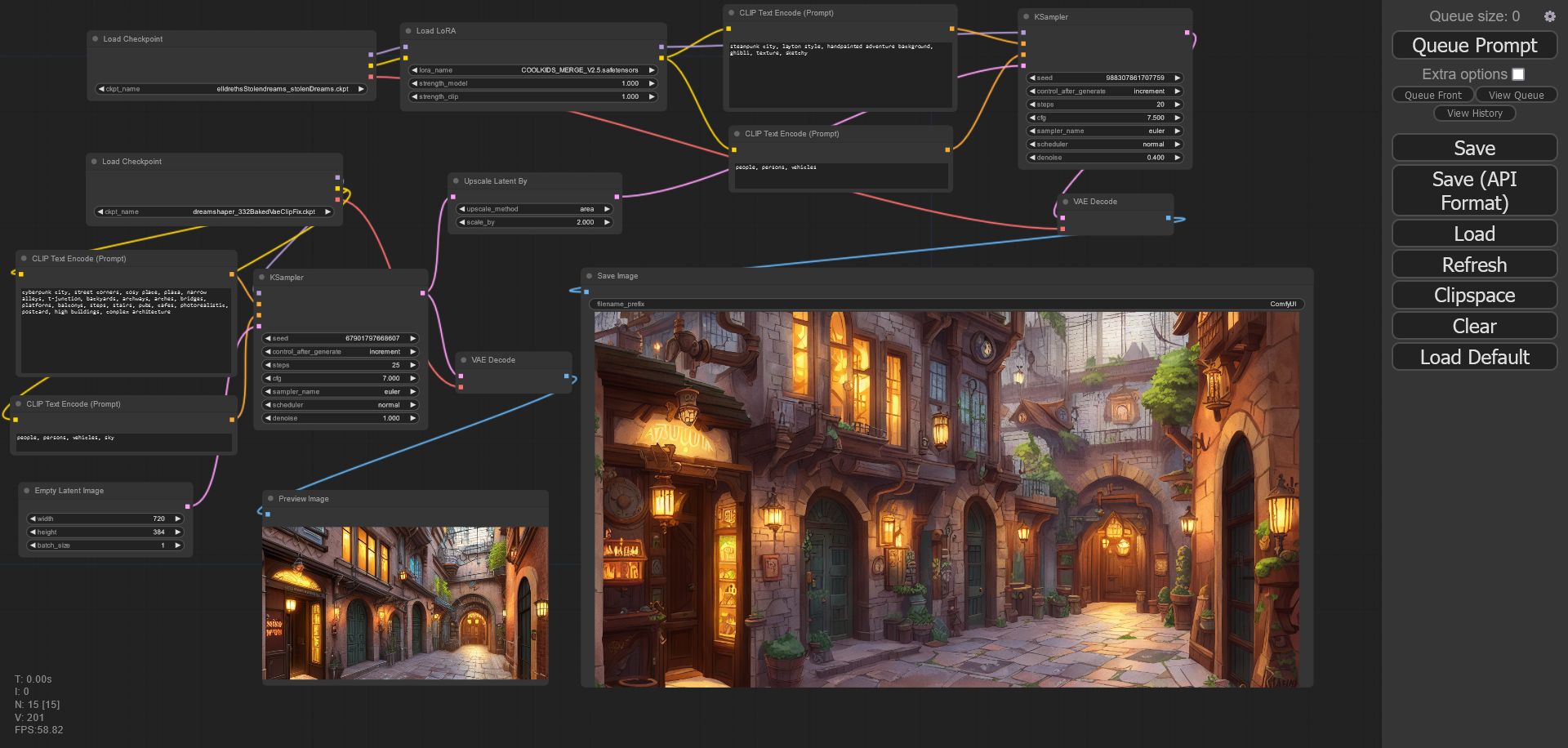Click the Load Default button
The image size is (1568, 748).
click(1474, 357)
